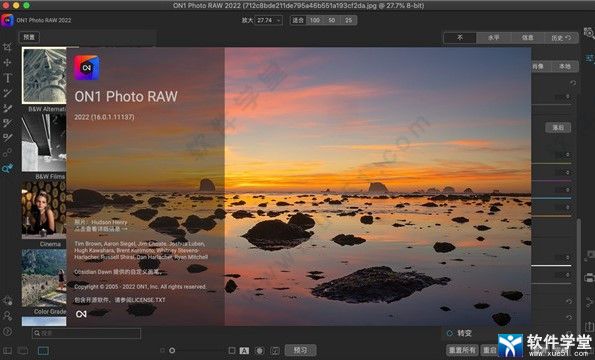
Task: Select the B&W Alternative preset thumbnail
Action: tap(44, 75)
